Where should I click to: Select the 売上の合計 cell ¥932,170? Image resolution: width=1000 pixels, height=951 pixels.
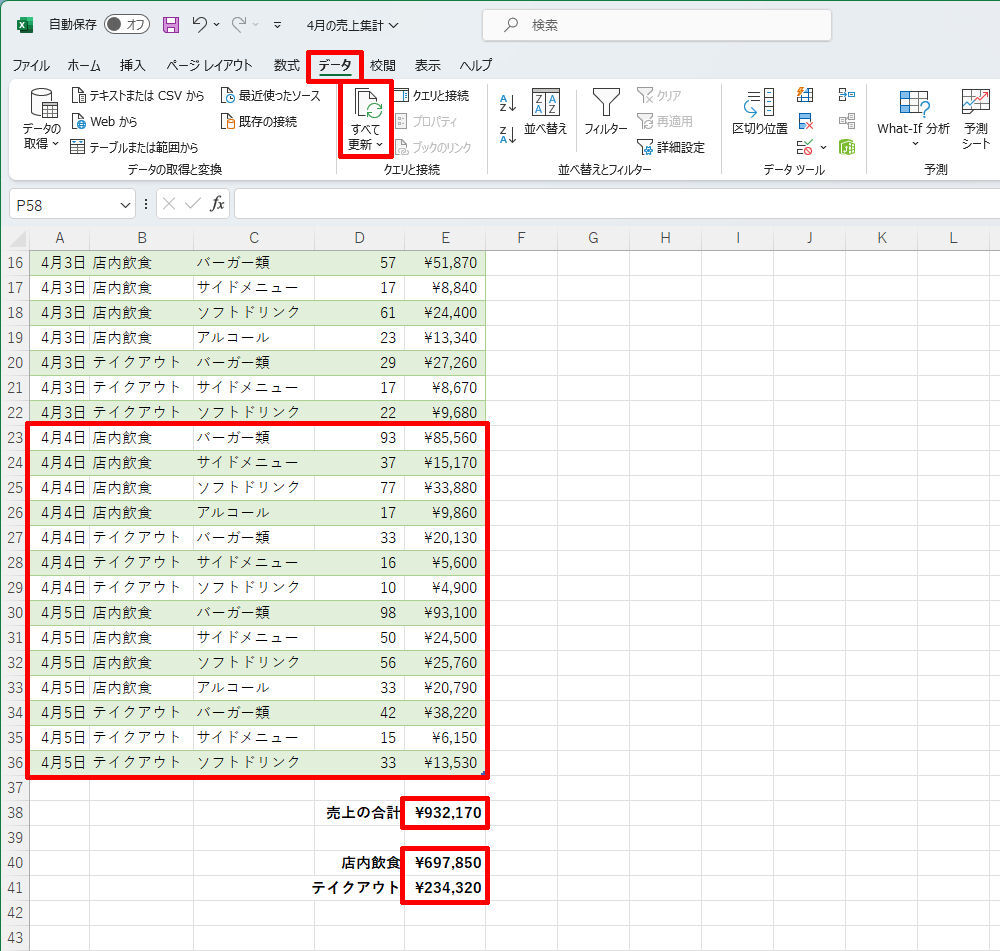[446, 813]
